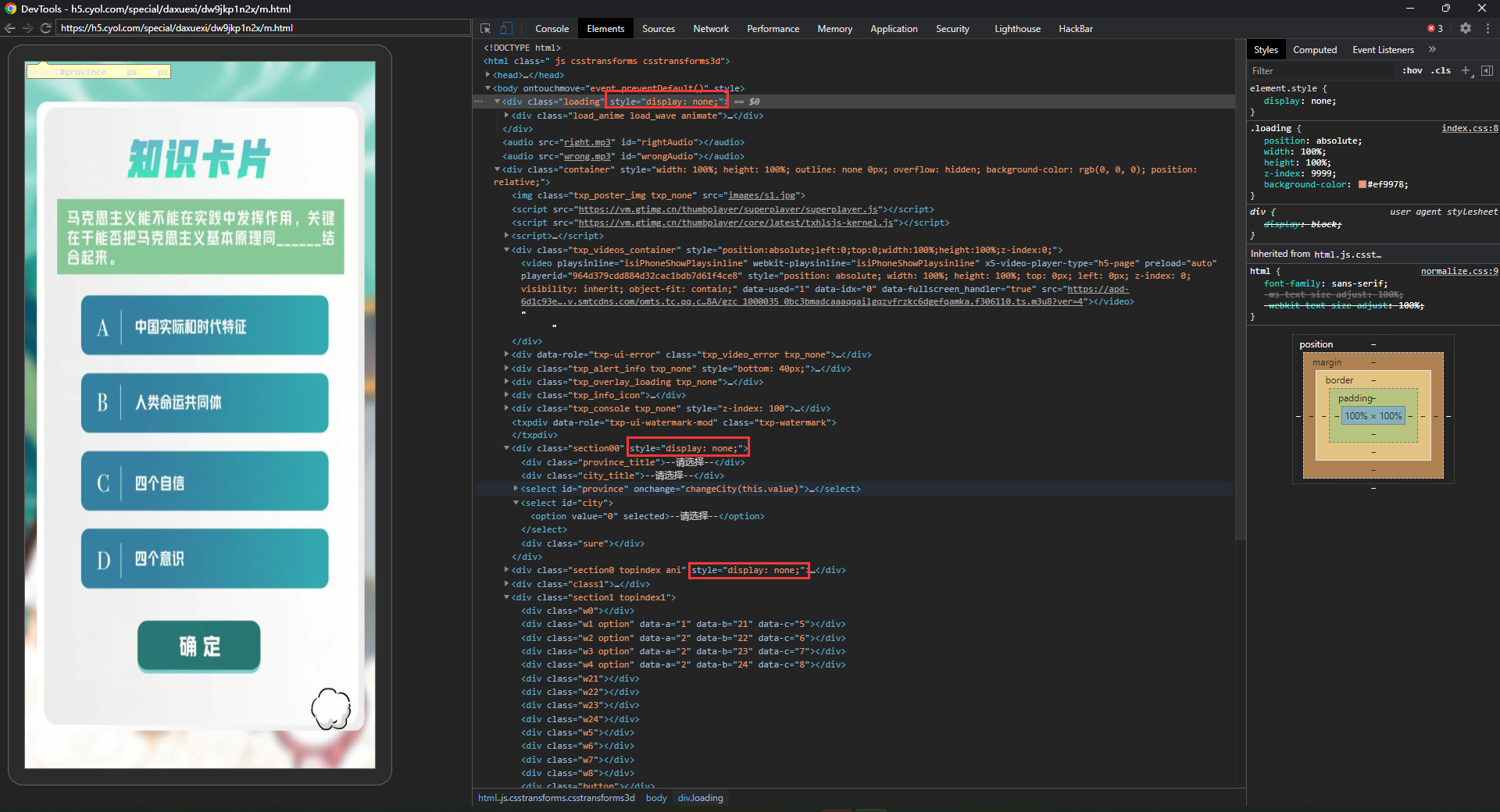1500x812 pixels.
Task: Add a new style rule with plus icon
Action: click(1466, 70)
